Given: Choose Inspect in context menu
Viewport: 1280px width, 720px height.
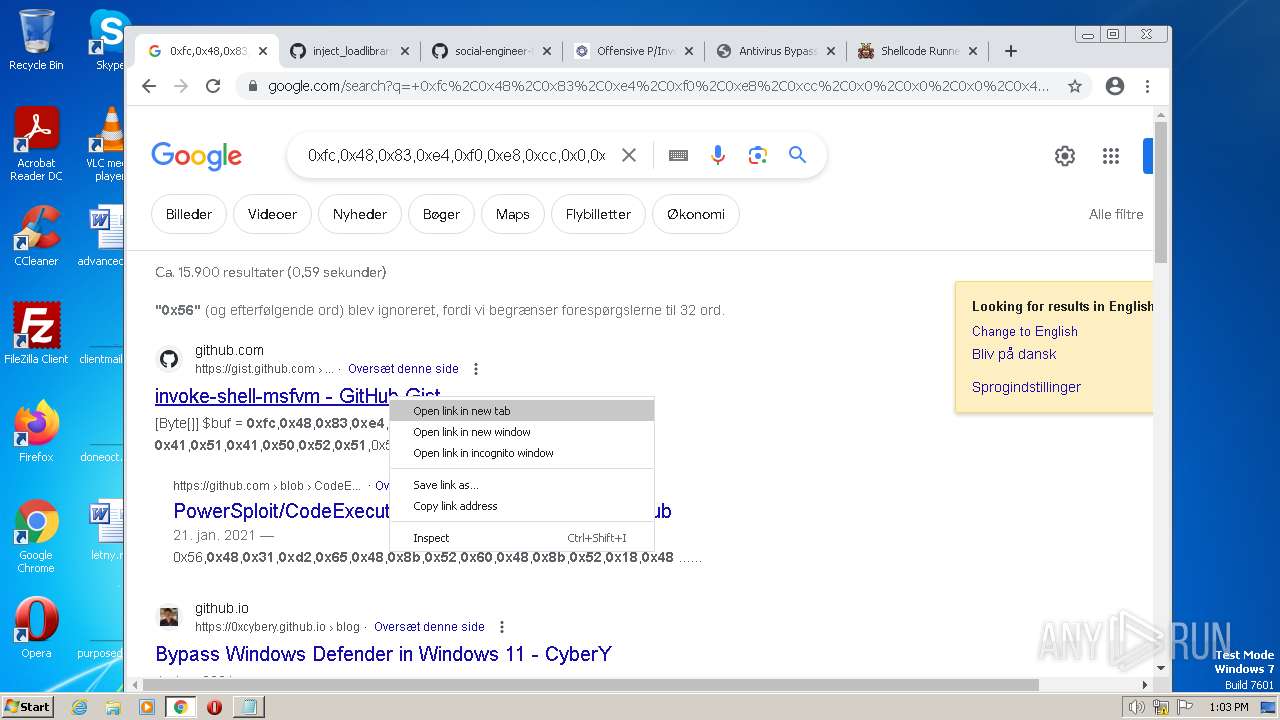Looking at the screenshot, I should point(522,538).
